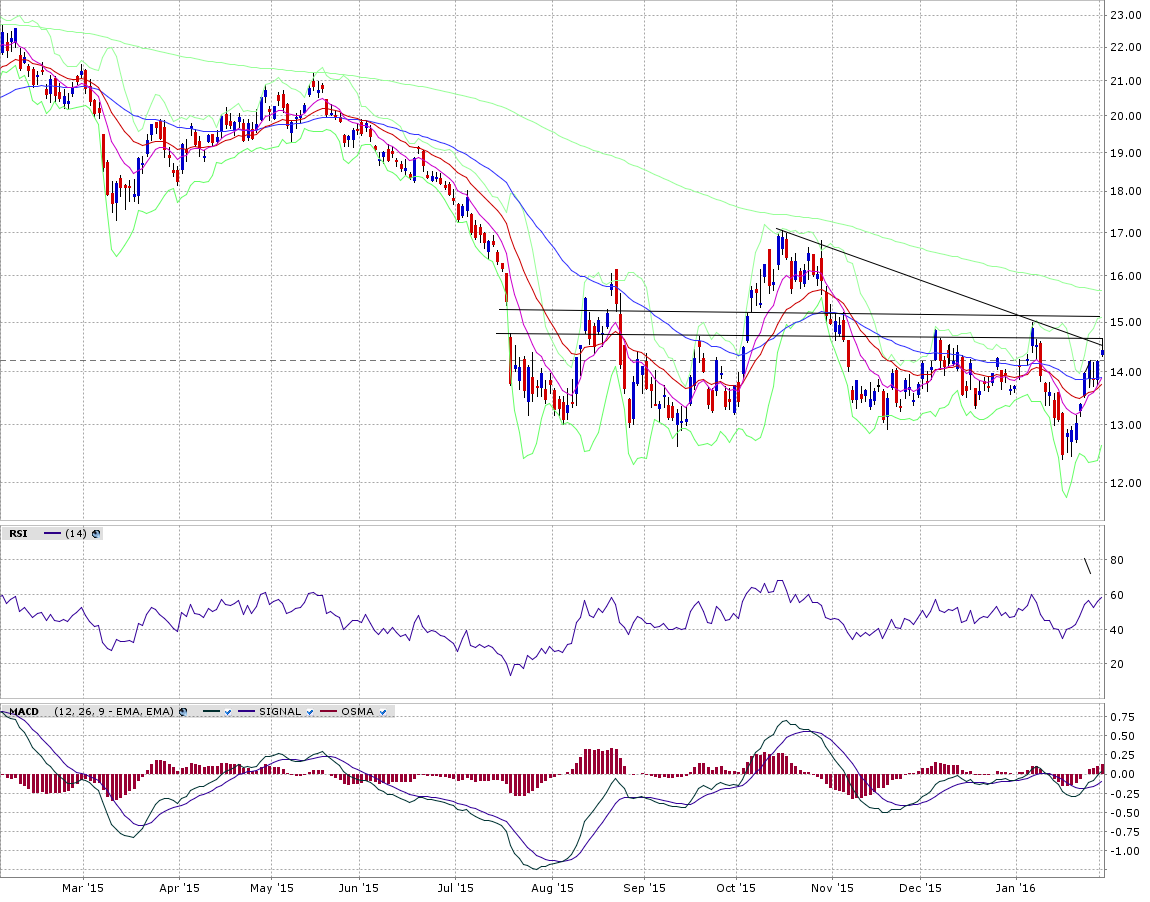Click the MACD 0.75 axis label
Image resolution: width=1150 pixels, height=902 pixels.
pyautogui.click(x=1122, y=716)
